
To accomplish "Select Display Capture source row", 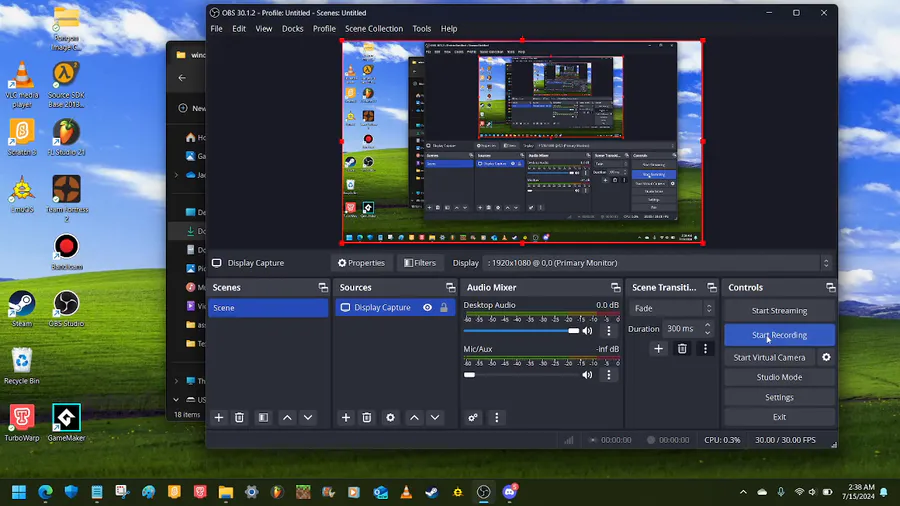I will tap(395, 308).
